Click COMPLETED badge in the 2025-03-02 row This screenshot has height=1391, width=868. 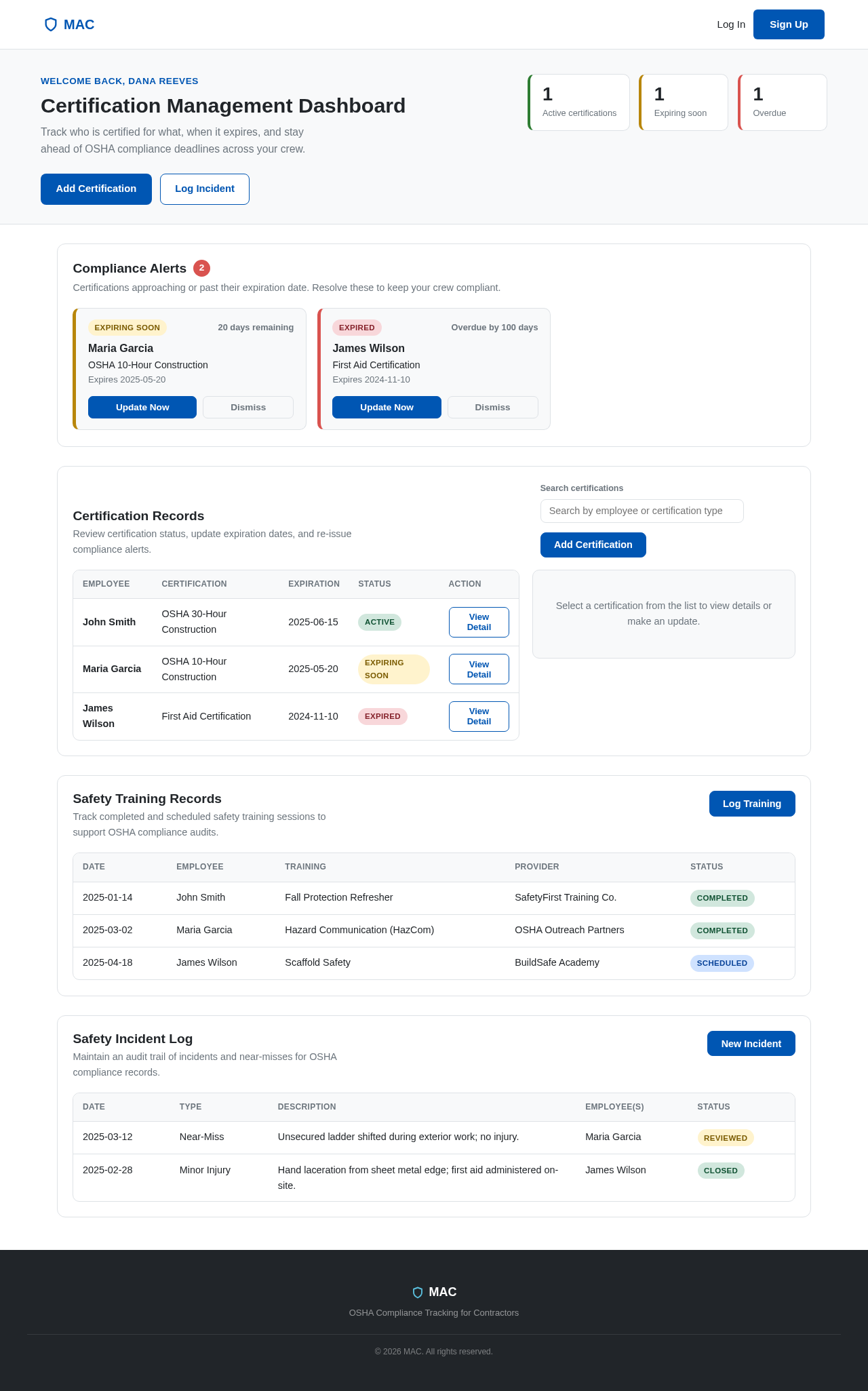coord(722,930)
